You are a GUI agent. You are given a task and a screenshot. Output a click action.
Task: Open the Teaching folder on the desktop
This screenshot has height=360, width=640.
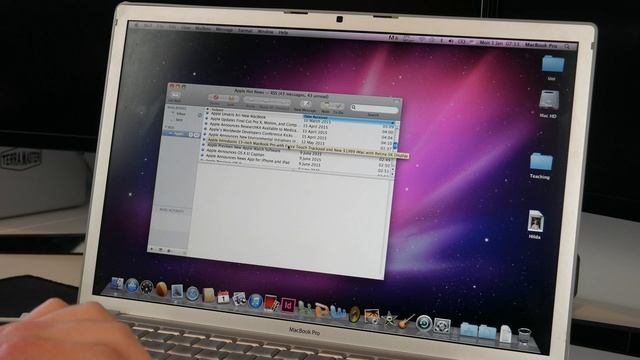[x=541, y=162]
